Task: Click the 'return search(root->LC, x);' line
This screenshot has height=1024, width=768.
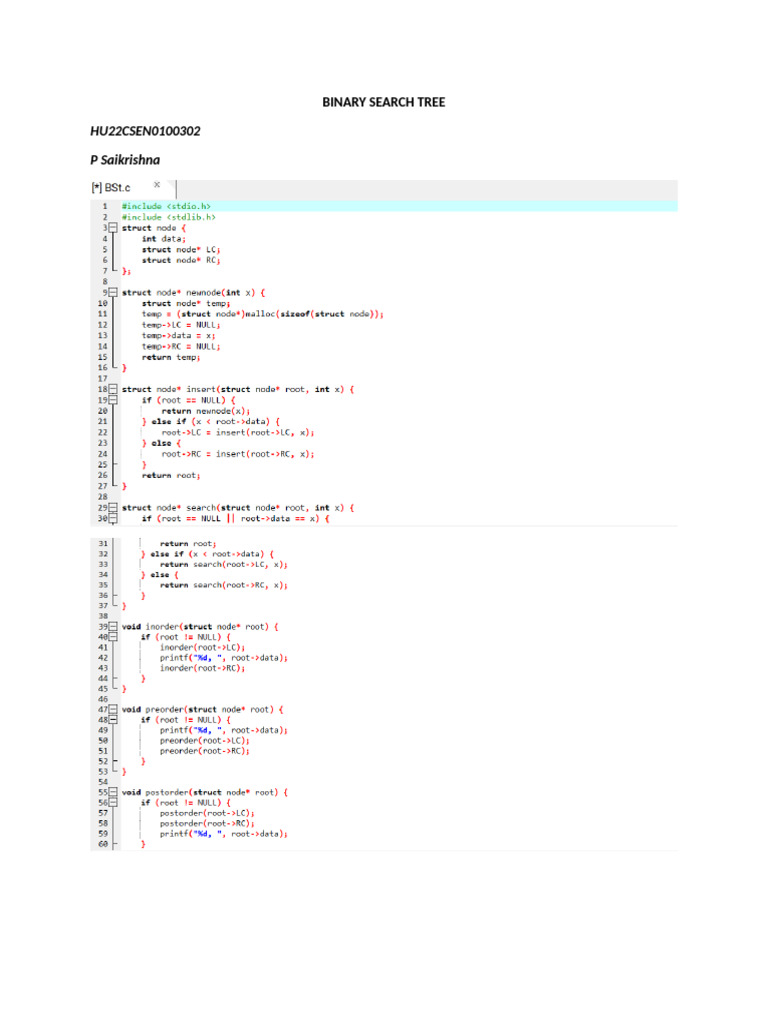Action: pyautogui.click(x=223, y=564)
